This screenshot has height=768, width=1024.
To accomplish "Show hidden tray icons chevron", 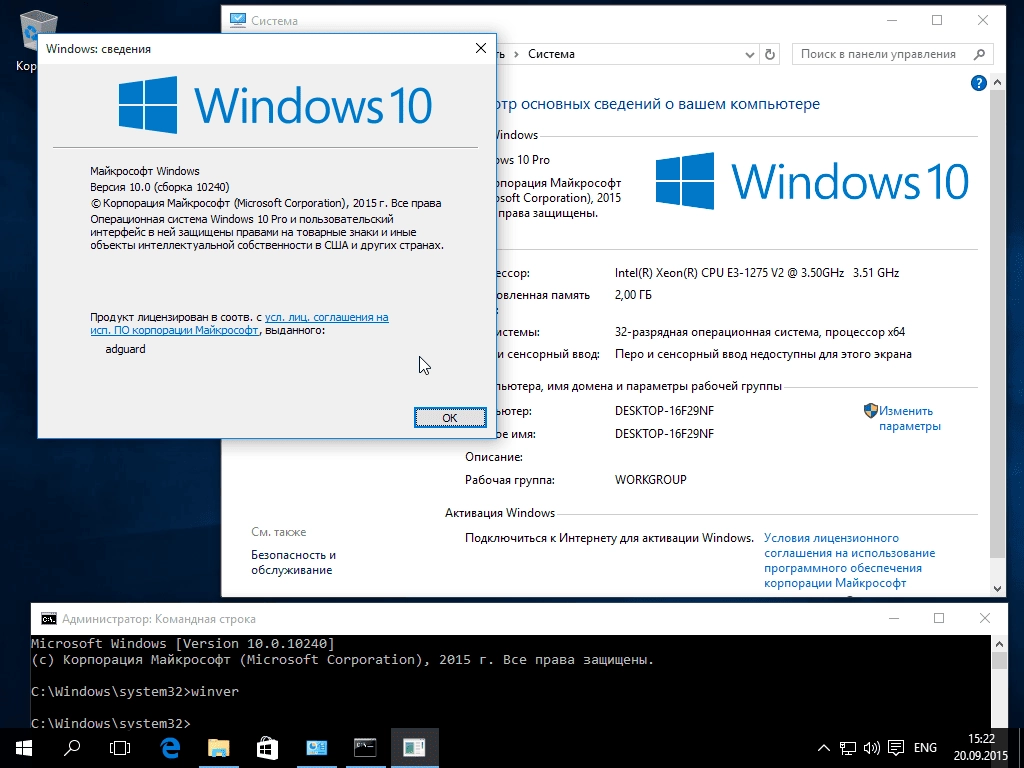I will click(824, 748).
